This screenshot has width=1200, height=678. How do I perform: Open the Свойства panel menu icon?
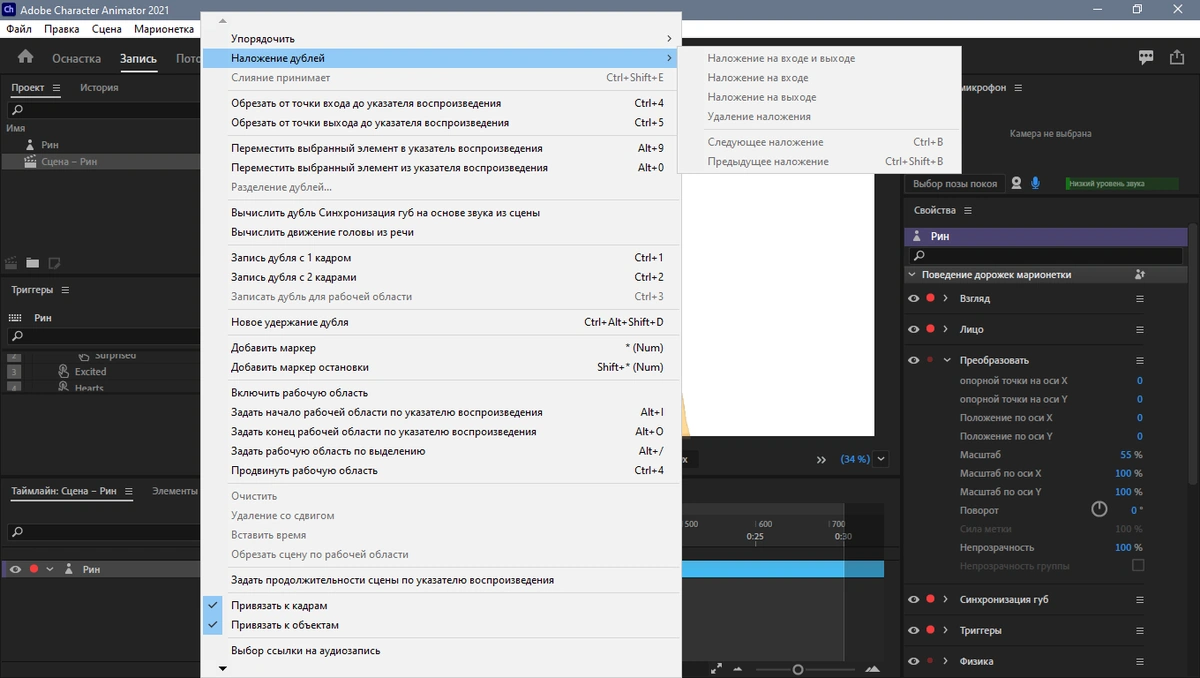968,210
